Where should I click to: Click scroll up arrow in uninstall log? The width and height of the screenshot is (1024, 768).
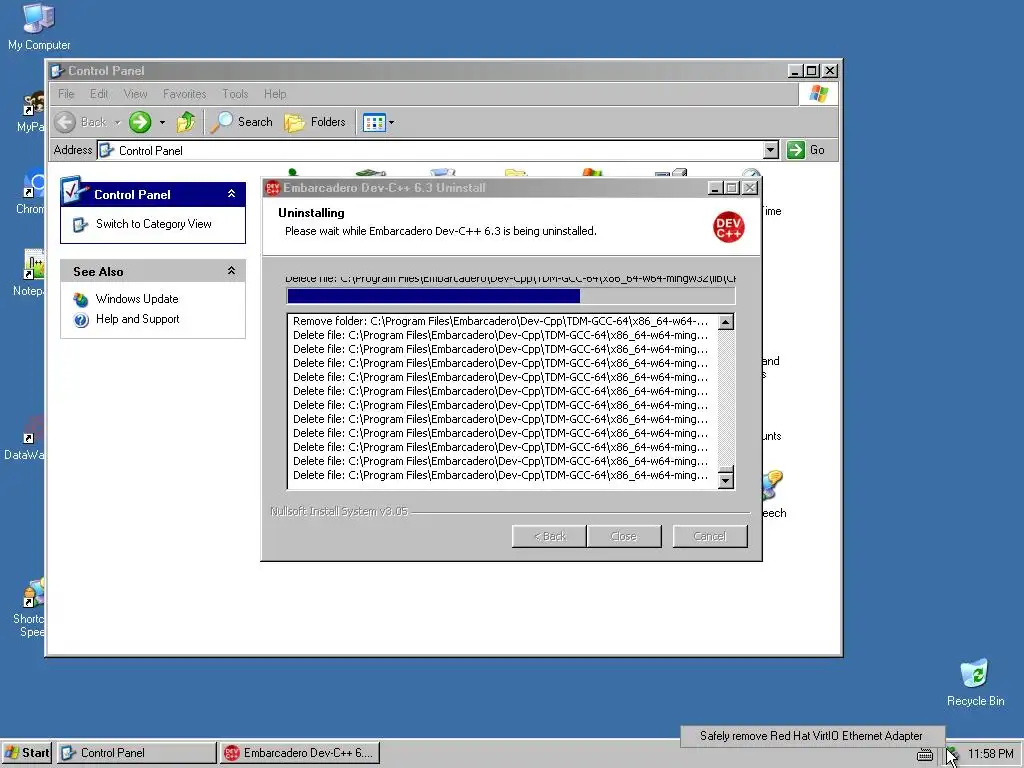coord(726,322)
